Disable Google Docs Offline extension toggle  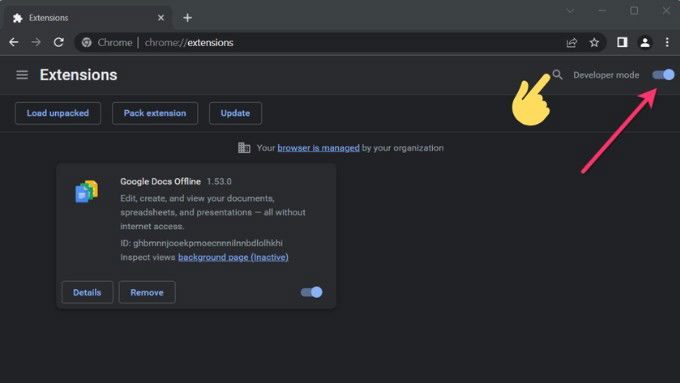pyautogui.click(x=312, y=292)
